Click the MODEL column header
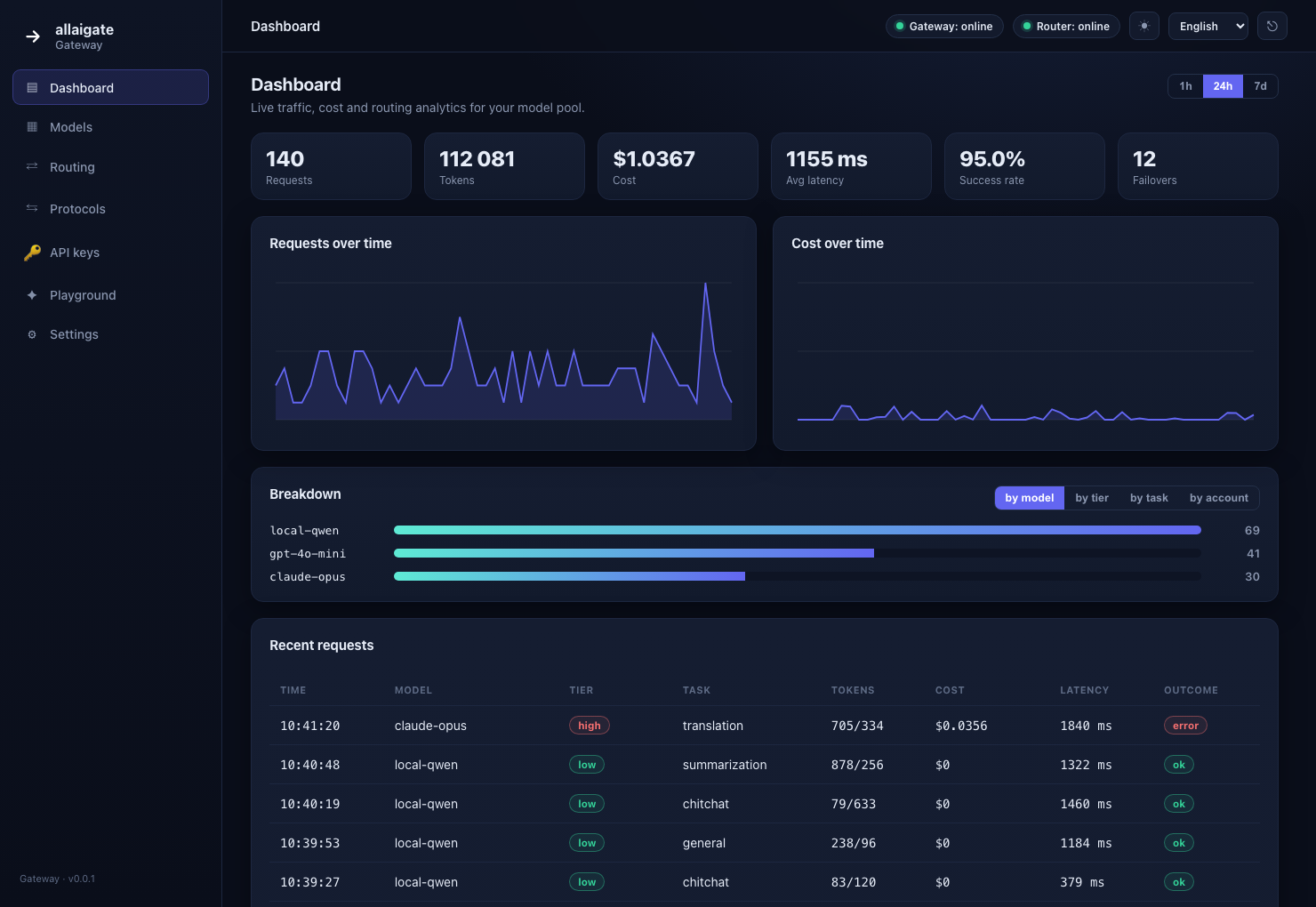This screenshot has width=1316, height=907. tap(413, 690)
